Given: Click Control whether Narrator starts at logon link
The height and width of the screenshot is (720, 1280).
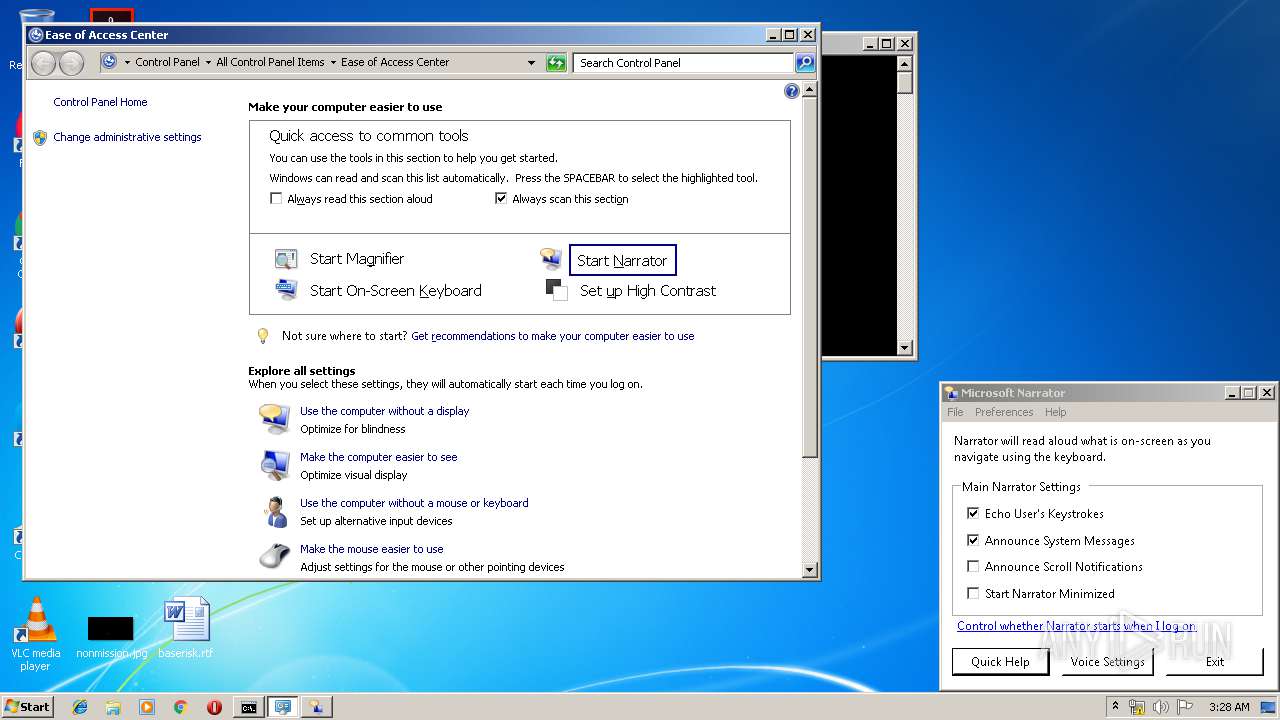Looking at the screenshot, I should (1076, 626).
